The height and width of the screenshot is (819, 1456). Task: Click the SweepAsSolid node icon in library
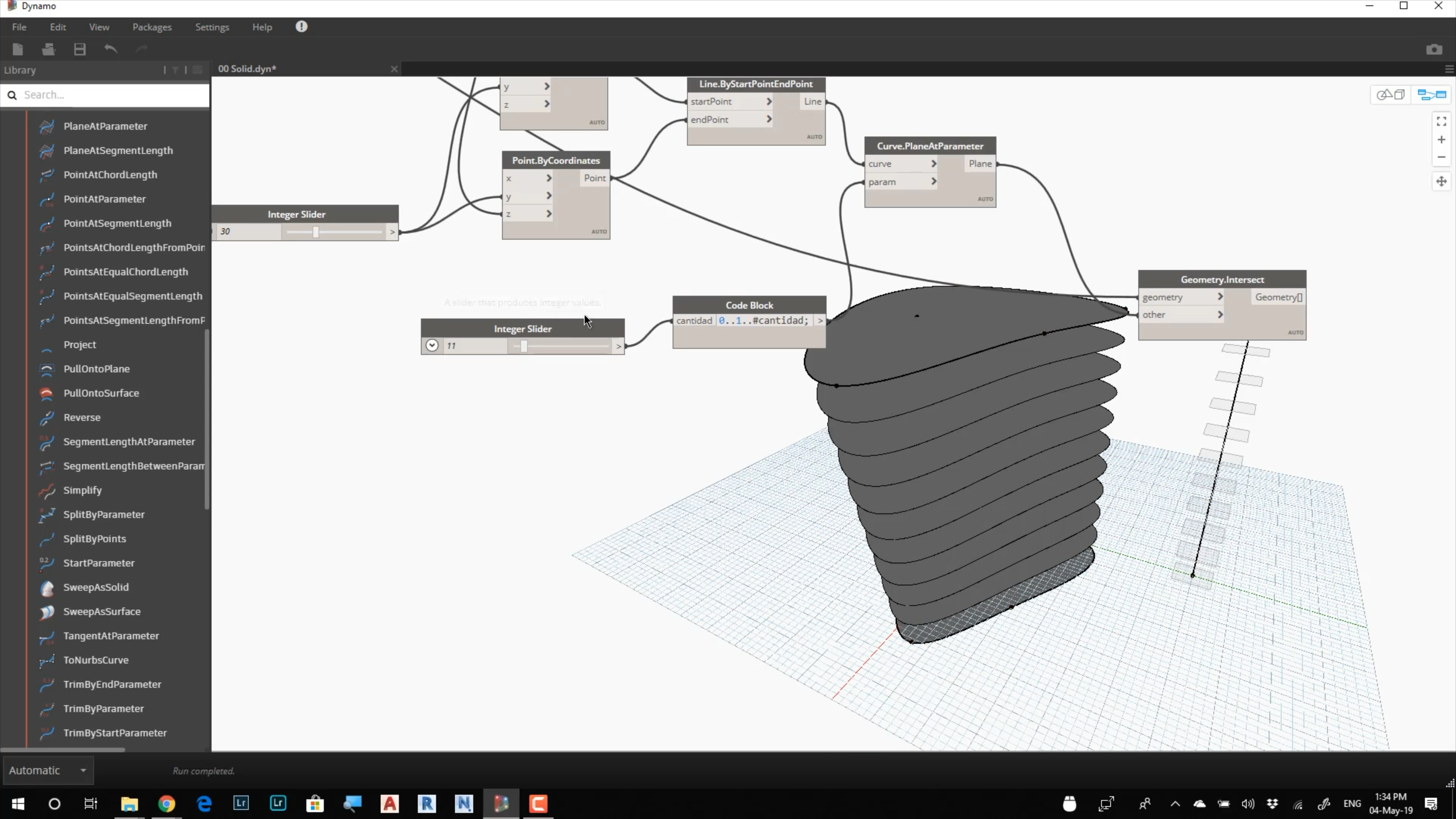coord(47,588)
